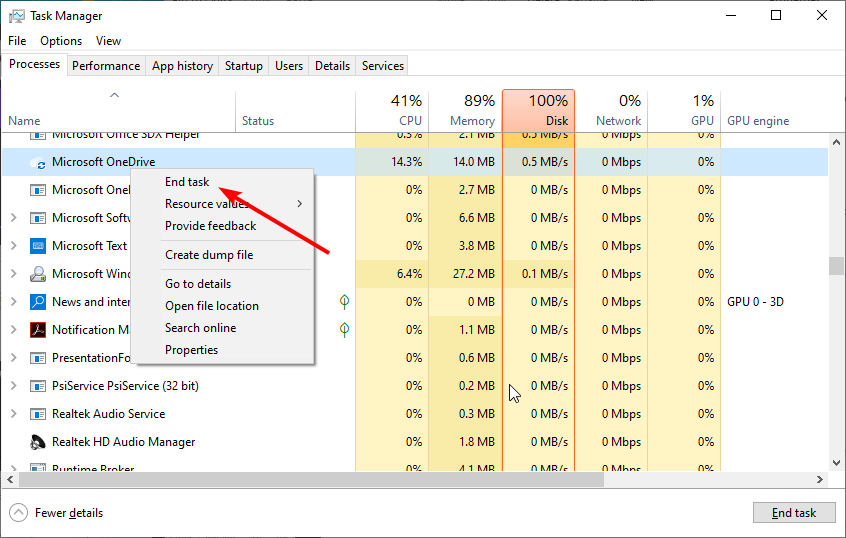Expand the PresentationFo process group
The width and height of the screenshot is (846, 538).
click(14, 358)
